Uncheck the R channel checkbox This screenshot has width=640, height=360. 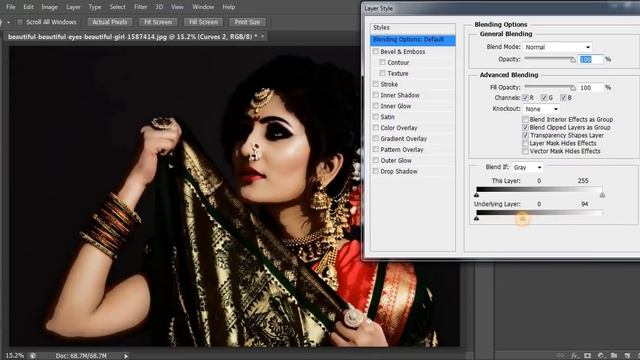coord(525,98)
